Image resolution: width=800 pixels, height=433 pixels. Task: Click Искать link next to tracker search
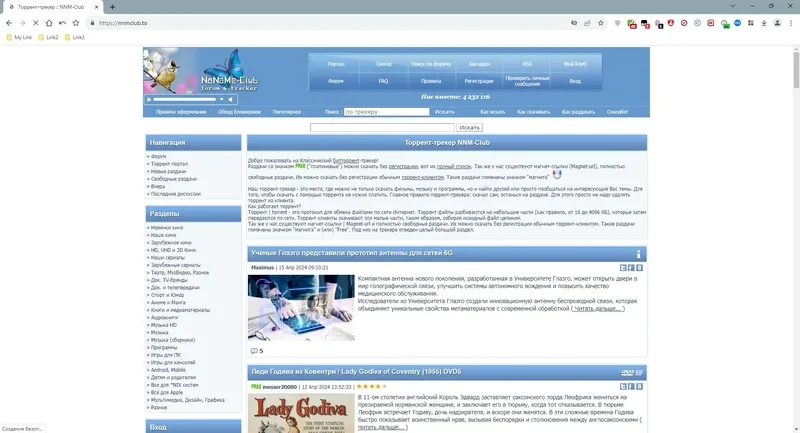point(444,112)
